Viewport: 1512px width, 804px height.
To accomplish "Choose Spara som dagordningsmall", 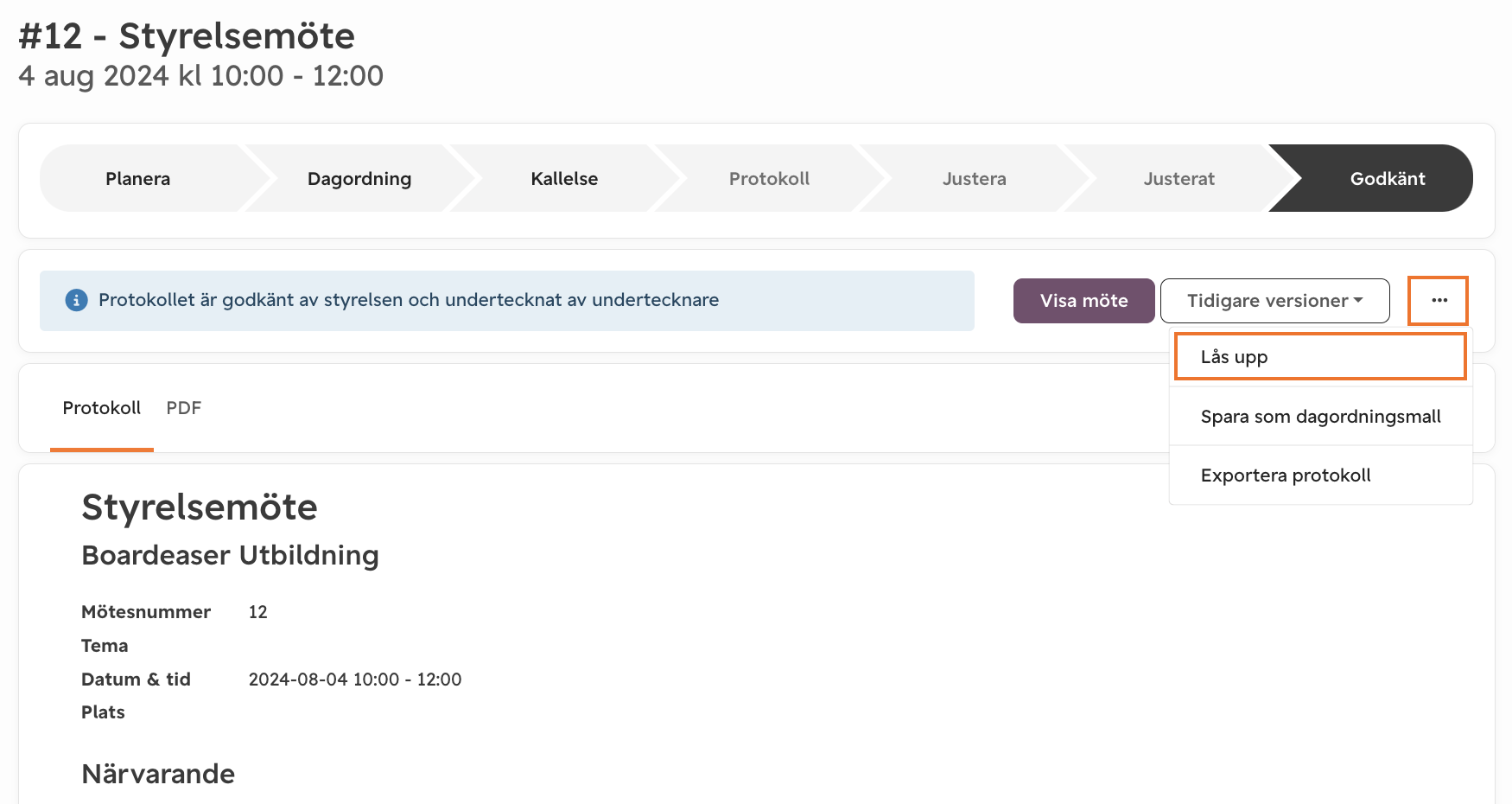I will pyautogui.click(x=1320, y=417).
